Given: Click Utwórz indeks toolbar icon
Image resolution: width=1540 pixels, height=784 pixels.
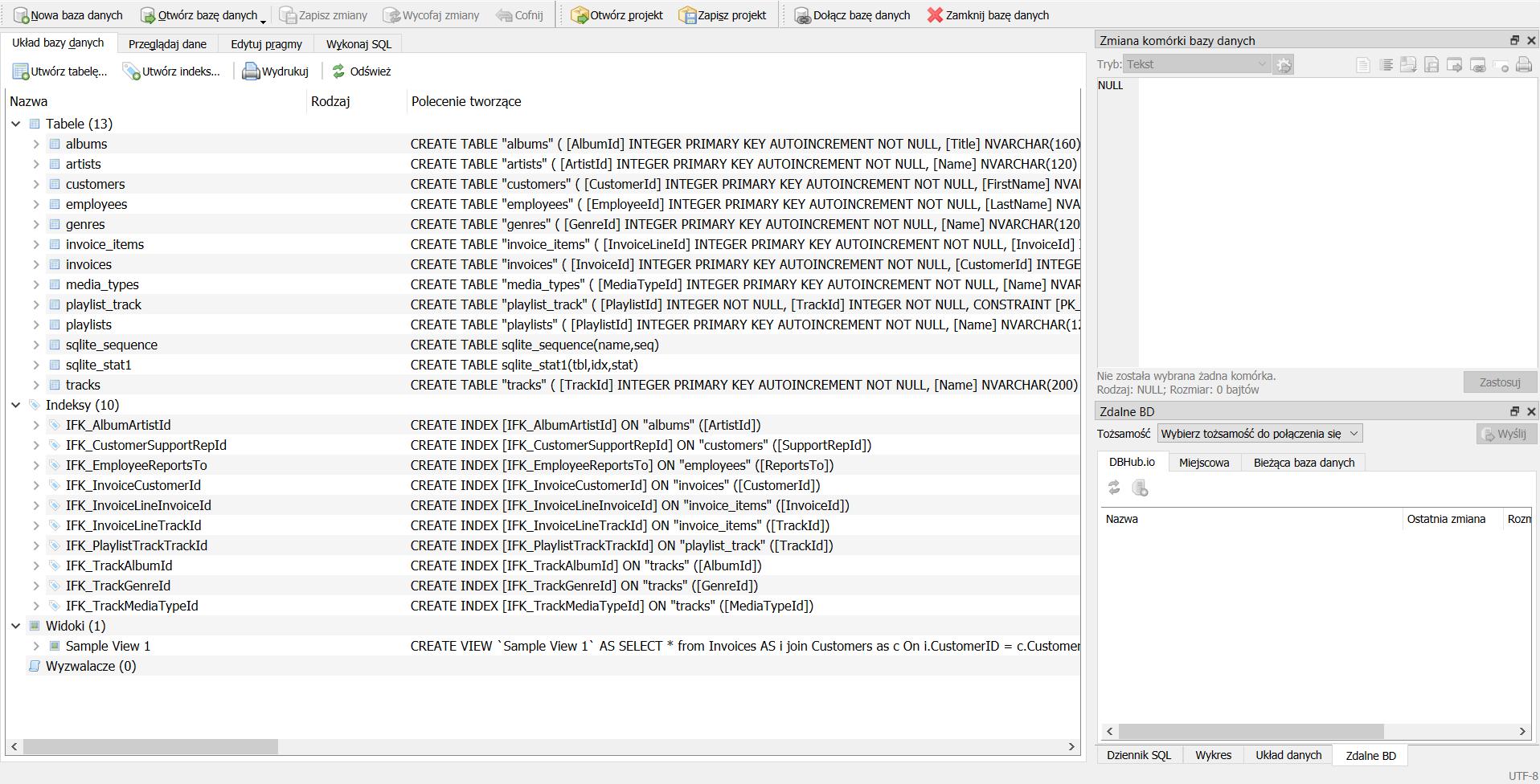Looking at the screenshot, I should pyautogui.click(x=131, y=71).
